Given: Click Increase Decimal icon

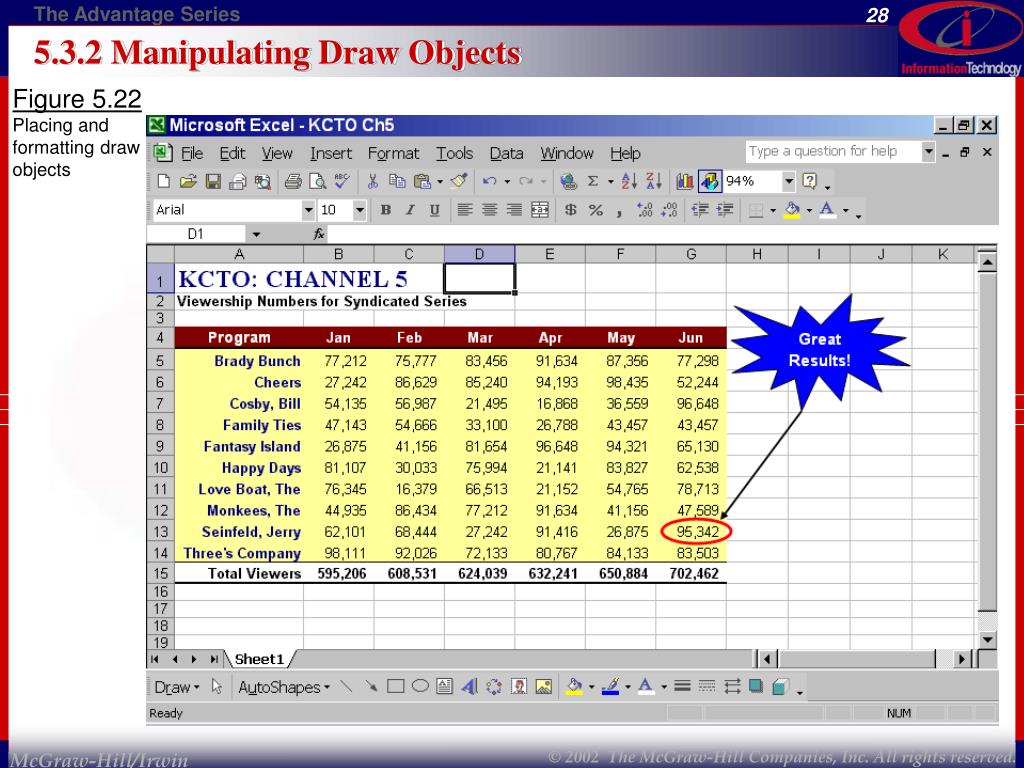Looking at the screenshot, I should (645, 210).
